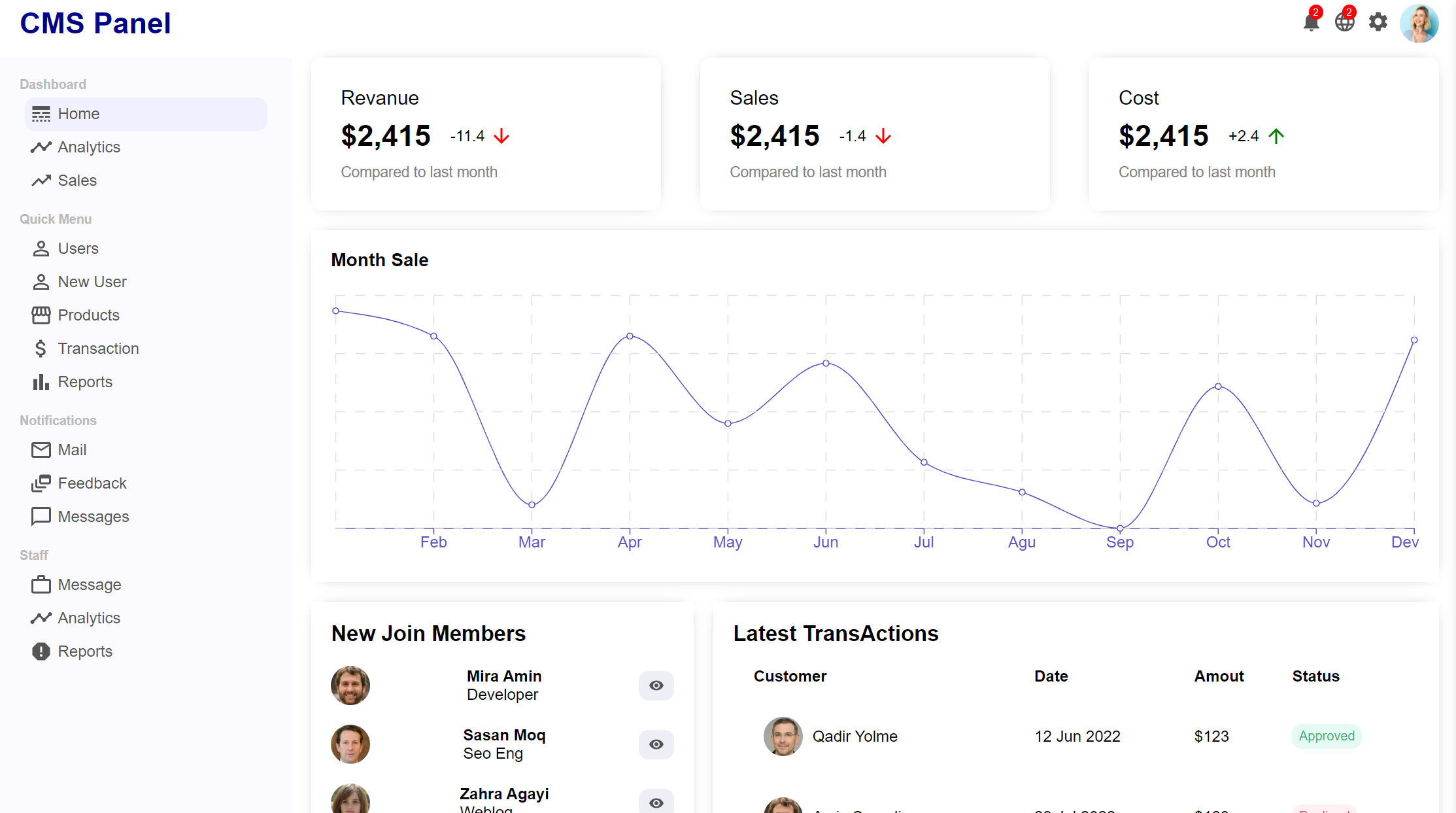Open the Mail envelope icon

click(x=41, y=449)
